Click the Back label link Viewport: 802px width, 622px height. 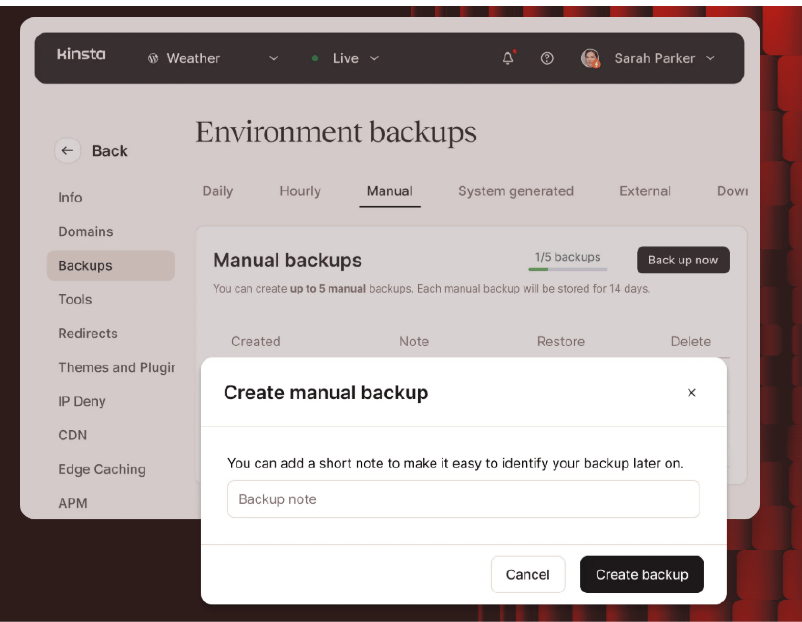pyautogui.click(x=109, y=151)
